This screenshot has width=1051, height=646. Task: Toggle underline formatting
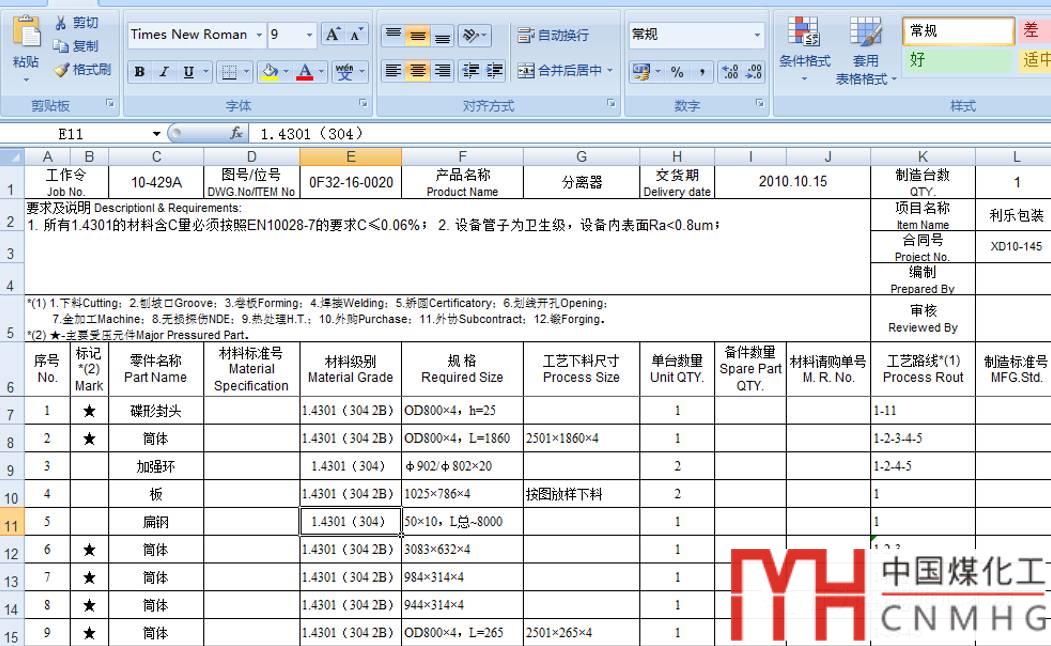click(x=189, y=71)
